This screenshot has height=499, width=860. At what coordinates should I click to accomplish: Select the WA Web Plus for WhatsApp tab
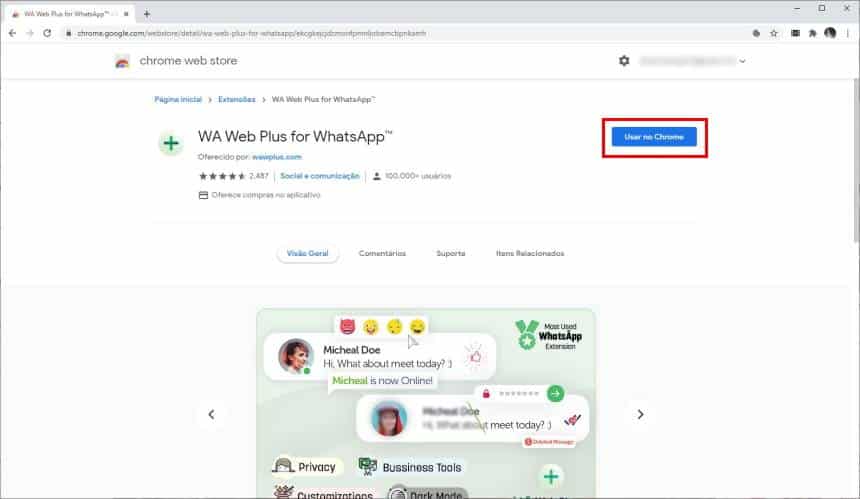pos(70,14)
